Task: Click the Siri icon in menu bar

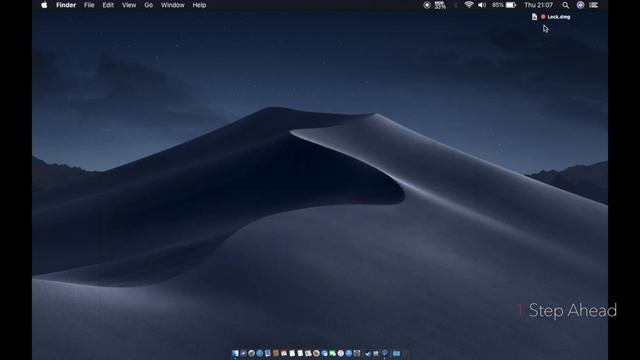Action: (580, 5)
